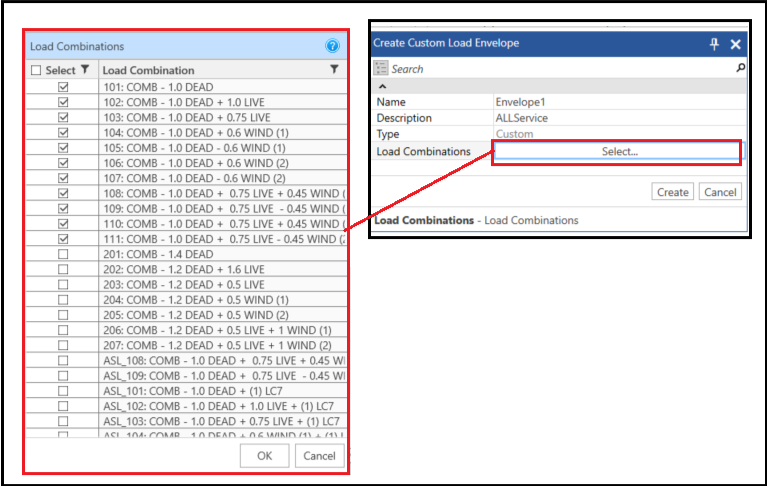This screenshot has height=486, width=767.
Task: Click the Load Combination column header
Action: pyautogui.click(x=148, y=70)
